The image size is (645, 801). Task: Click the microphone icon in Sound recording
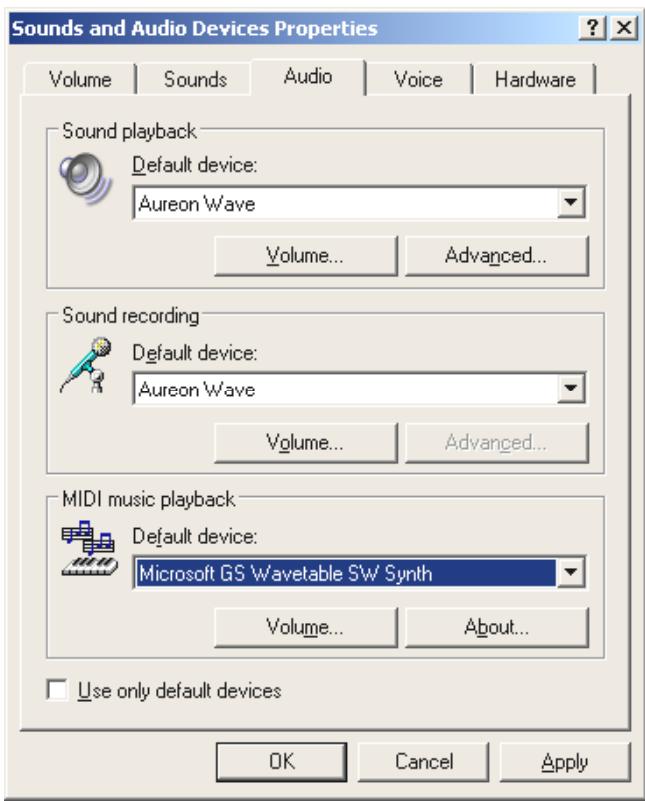[x=87, y=365]
